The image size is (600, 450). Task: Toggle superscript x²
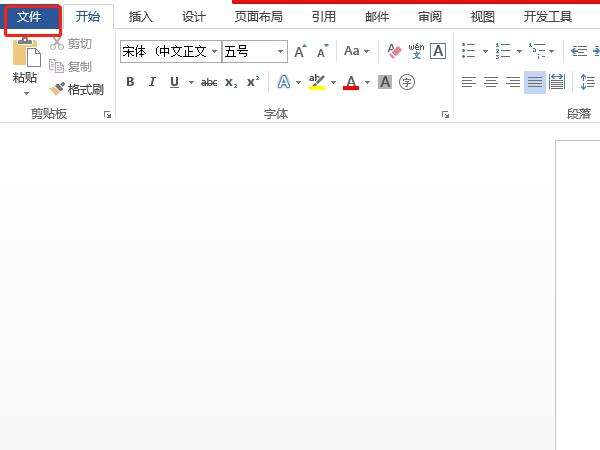[253, 82]
